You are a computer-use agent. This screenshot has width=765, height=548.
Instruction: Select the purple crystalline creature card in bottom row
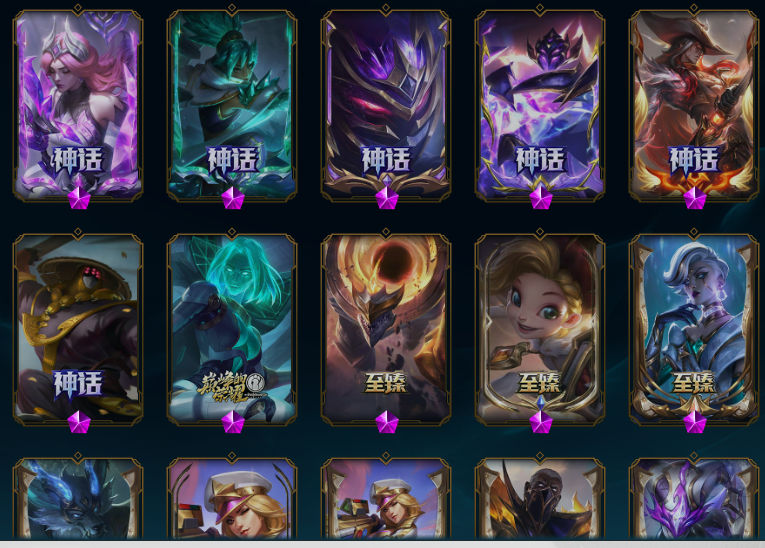[694, 498]
